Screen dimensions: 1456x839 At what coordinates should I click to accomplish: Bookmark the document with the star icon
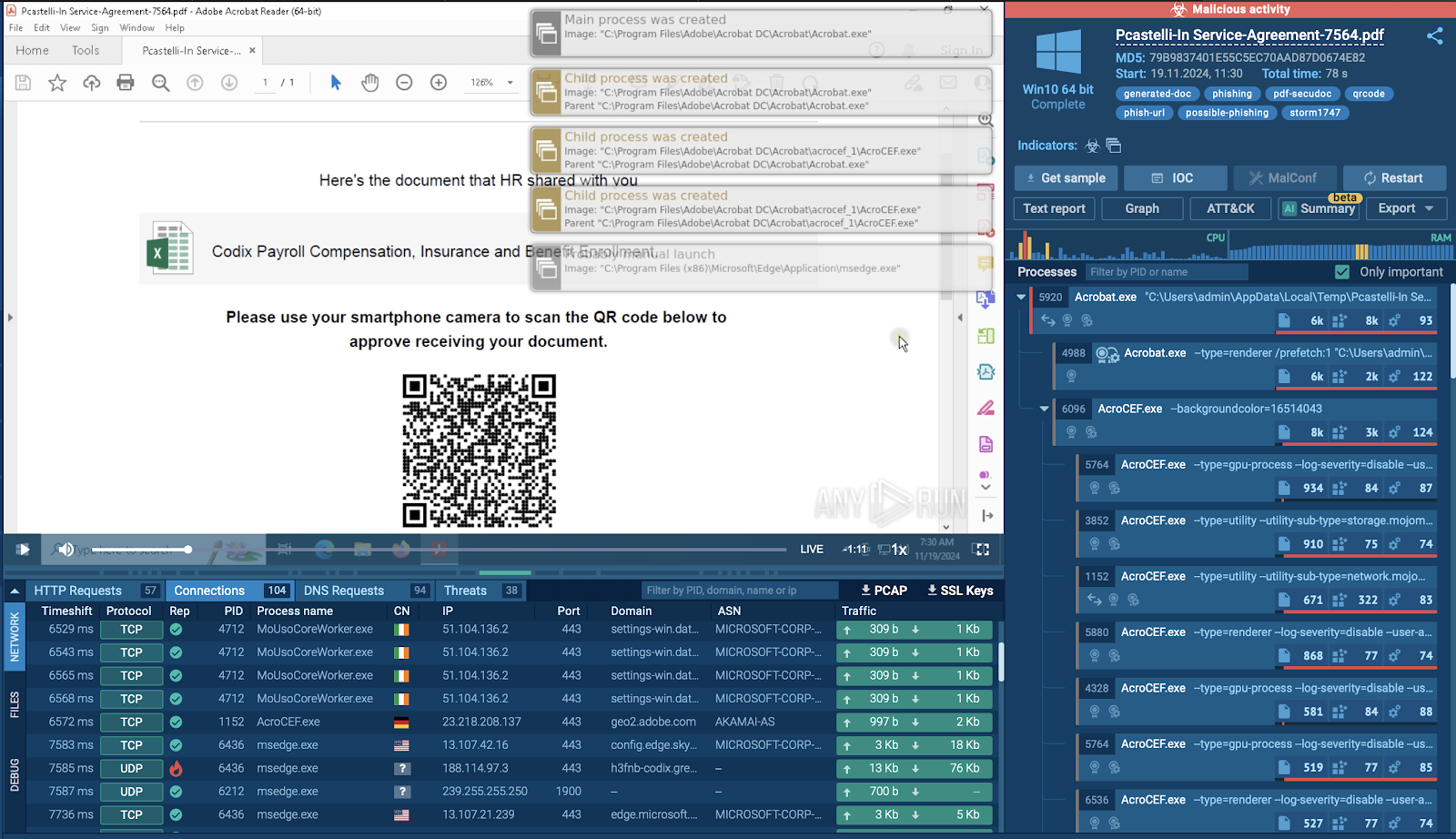57,83
